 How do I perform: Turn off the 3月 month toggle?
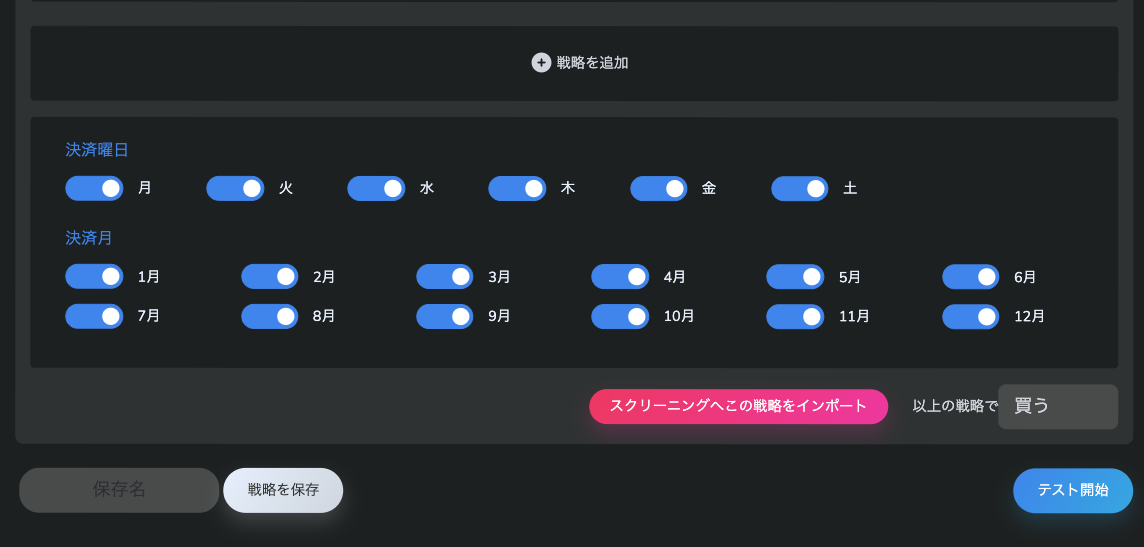[445, 276]
